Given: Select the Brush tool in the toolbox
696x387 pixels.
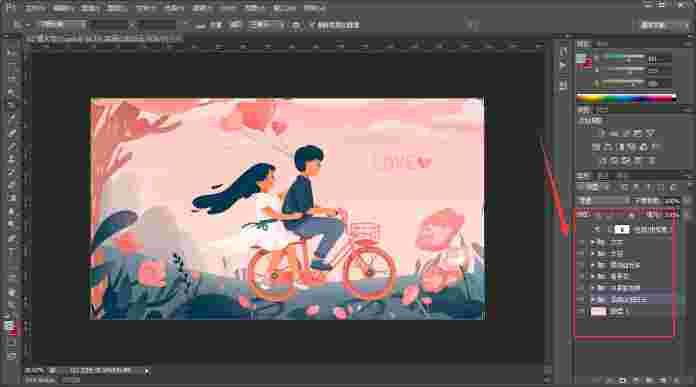Looking at the screenshot, I should coord(12,146).
